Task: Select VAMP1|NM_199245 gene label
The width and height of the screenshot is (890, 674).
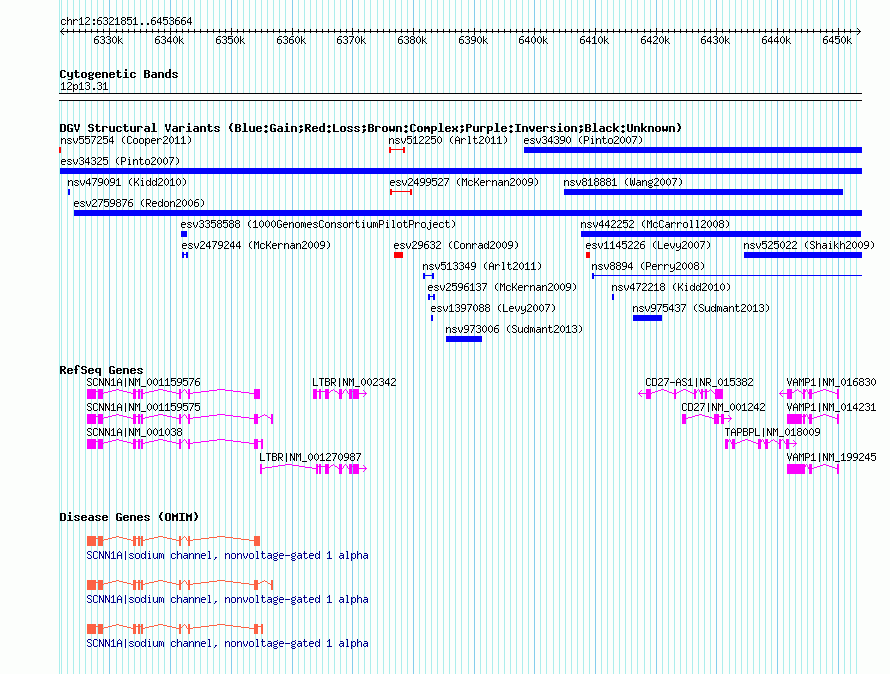Action: 831,458
